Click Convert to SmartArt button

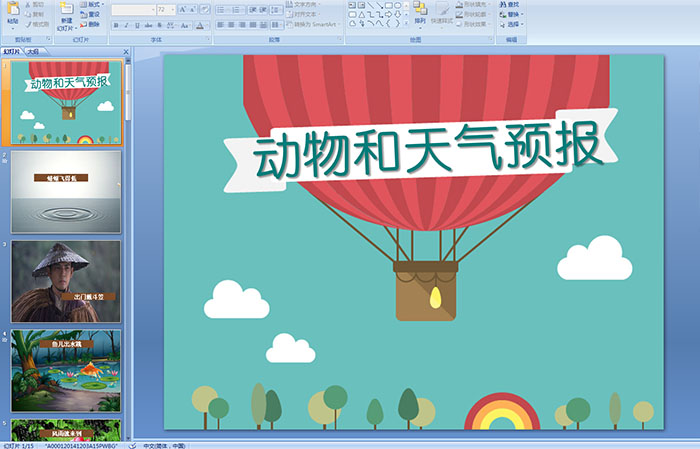(x=314, y=24)
